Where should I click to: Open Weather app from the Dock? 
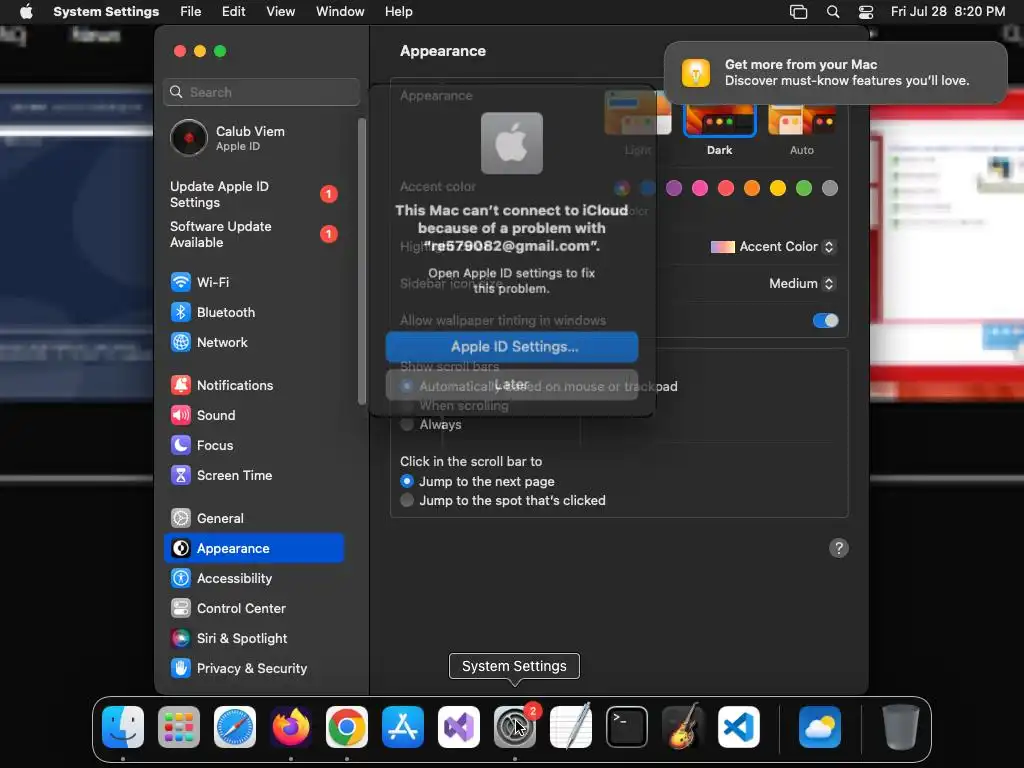click(x=820, y=727)
